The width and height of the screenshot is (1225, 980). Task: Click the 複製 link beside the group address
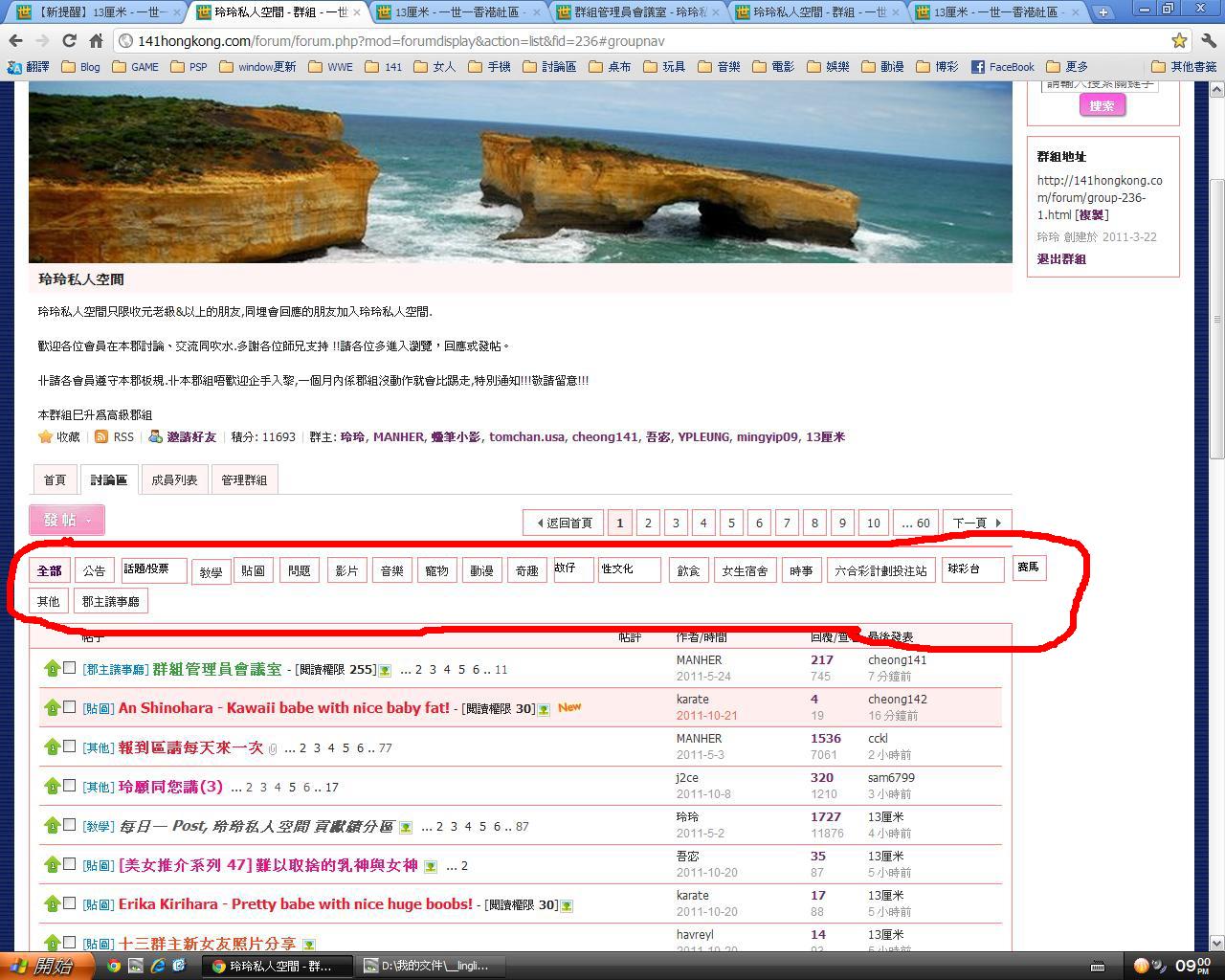pyautogui.click(x=1092, y=215)
